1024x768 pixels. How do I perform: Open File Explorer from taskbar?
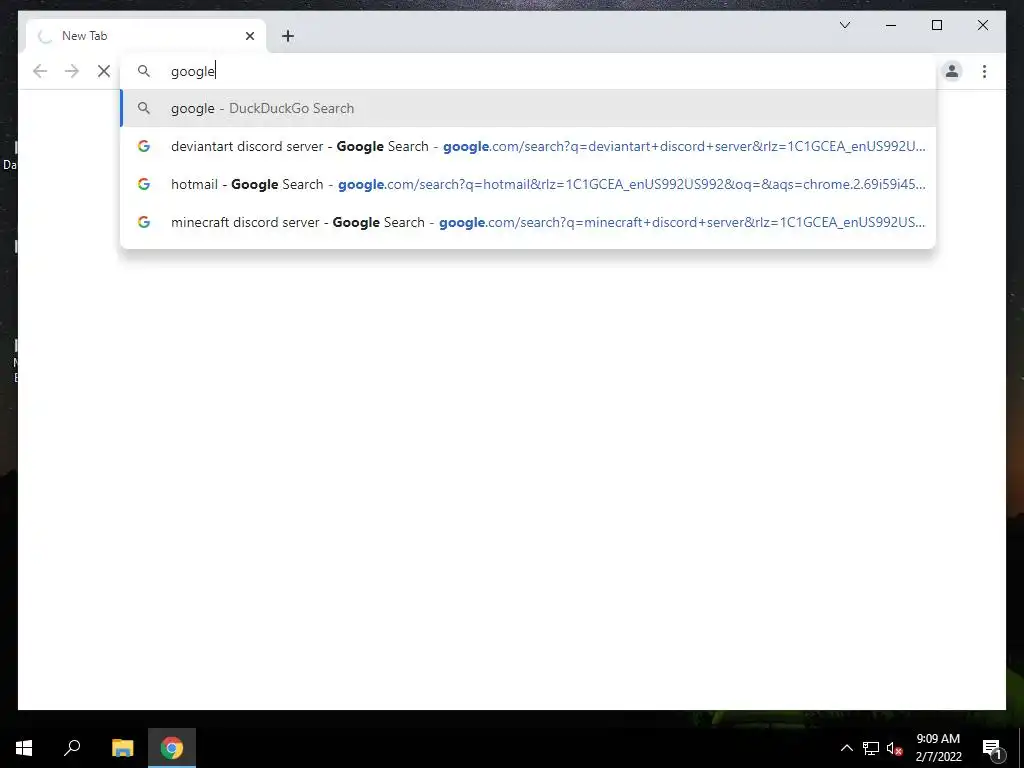[122, 748]
